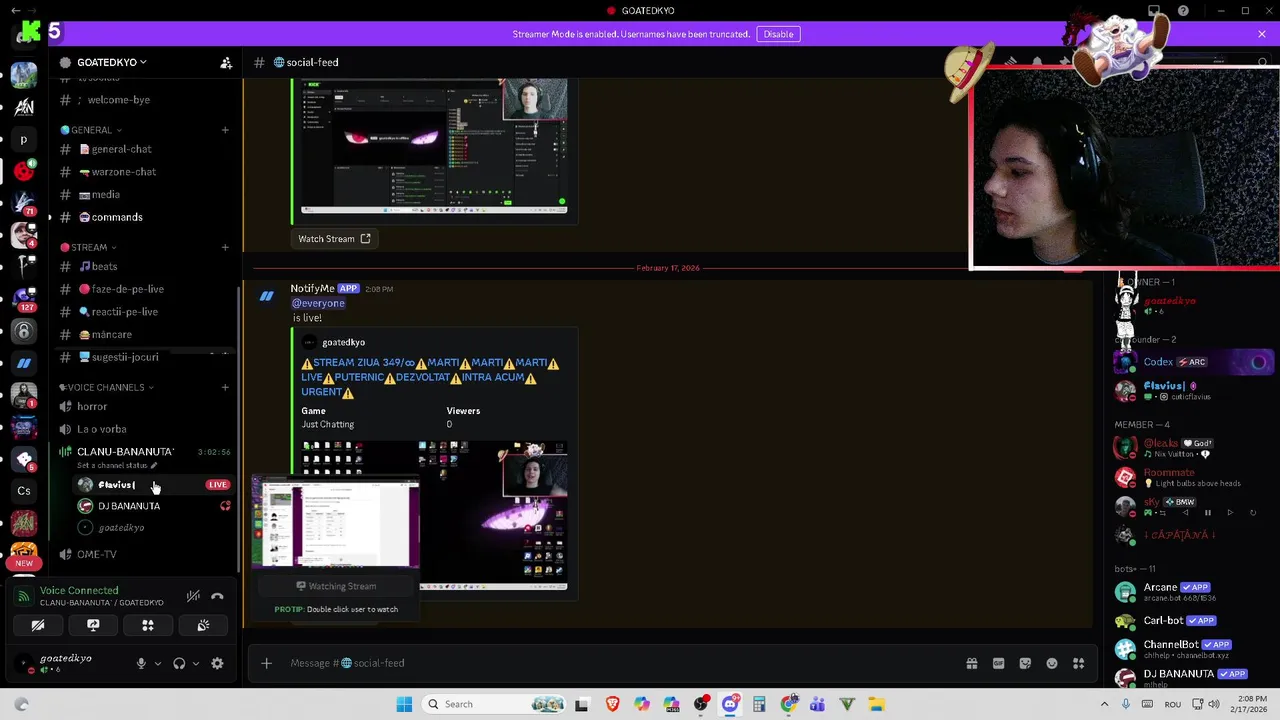The height and width of the screenshot is (720, 1280).
Task: Open GOATEDKYO server dropdown menu
Action: (x=111, y=62)
